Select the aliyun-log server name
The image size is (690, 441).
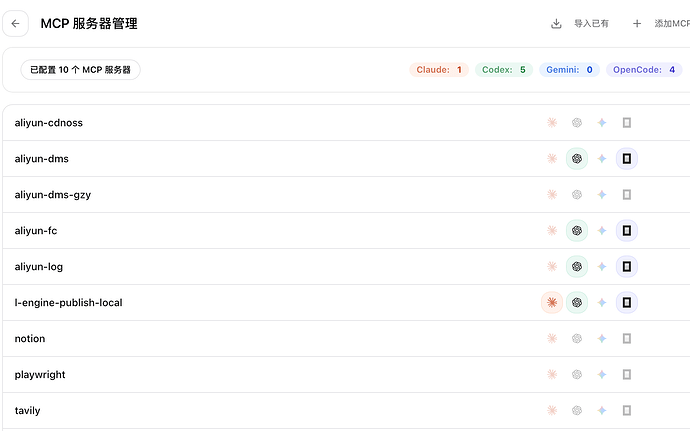point(38,267)
